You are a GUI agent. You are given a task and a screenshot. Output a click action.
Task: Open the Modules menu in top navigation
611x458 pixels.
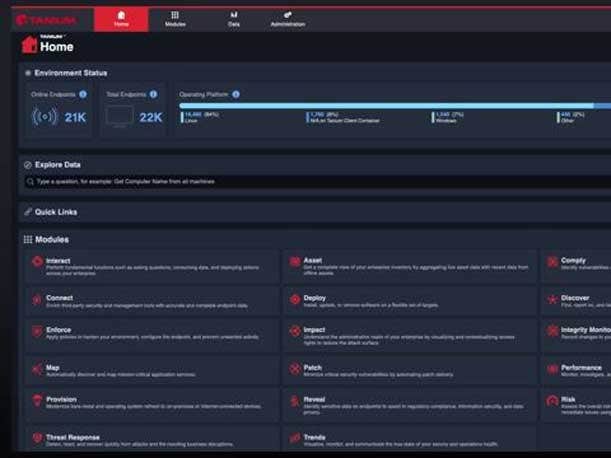coord(175,19)
